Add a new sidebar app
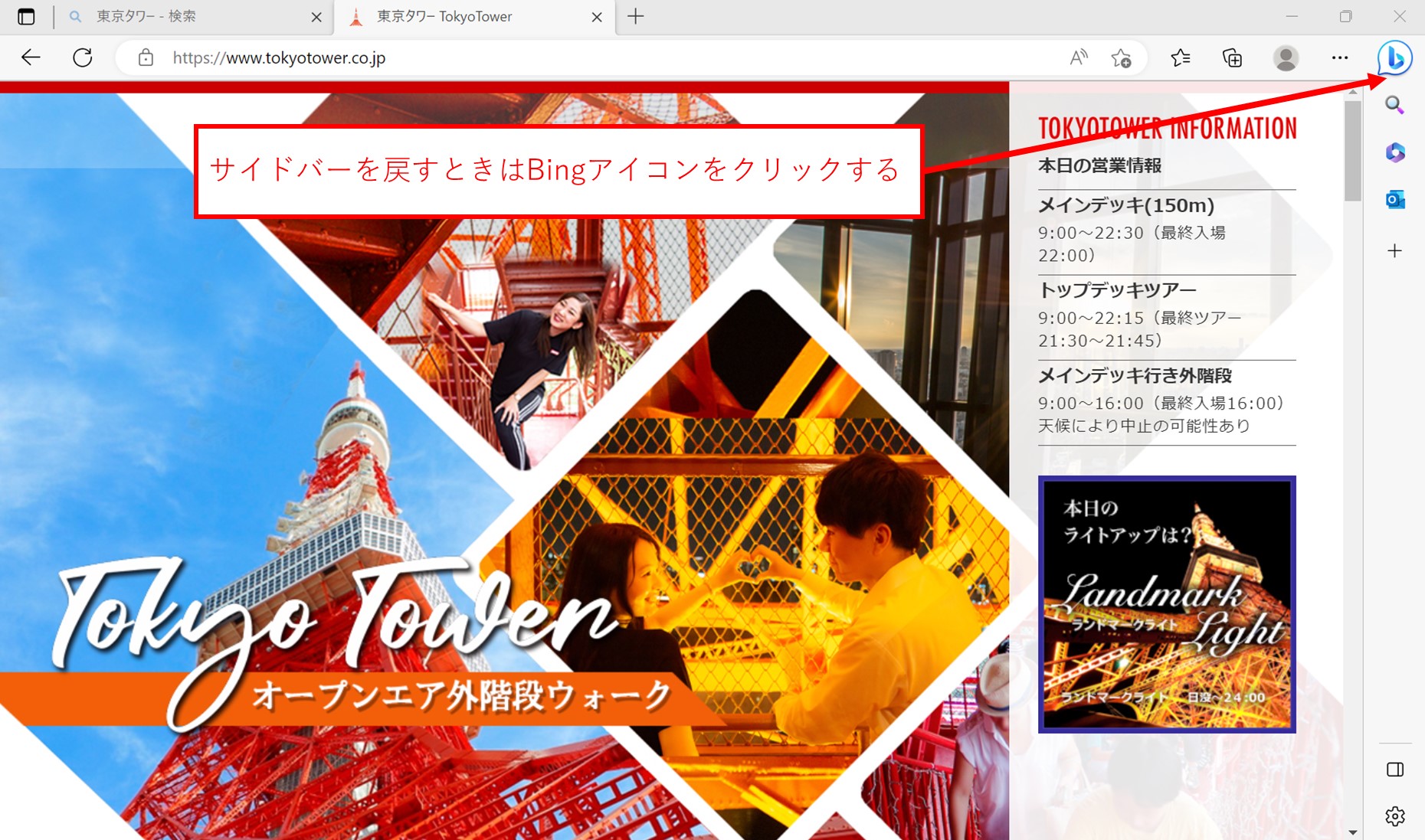 (1394, 250)
